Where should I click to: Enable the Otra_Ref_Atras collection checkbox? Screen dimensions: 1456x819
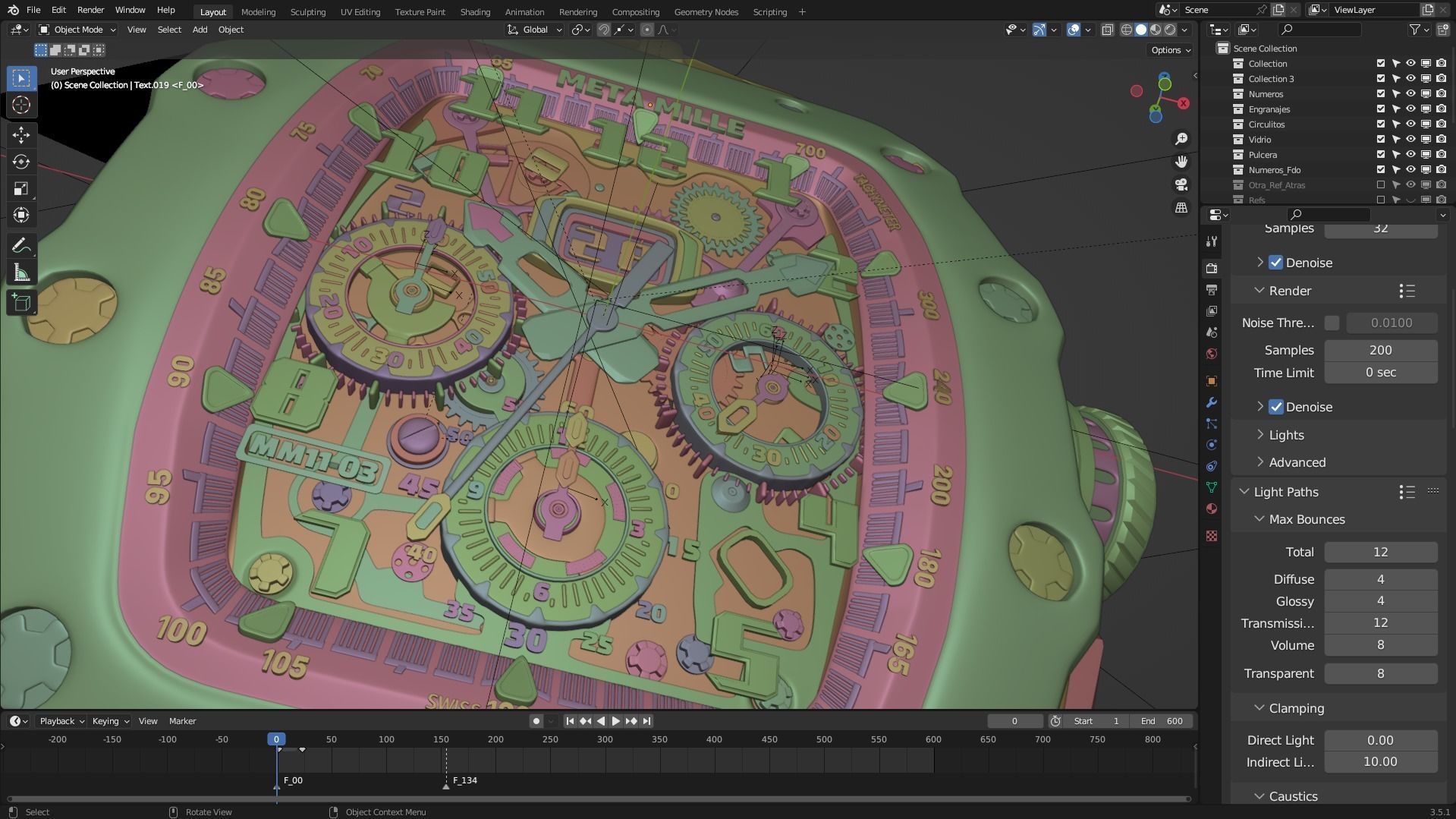point(1381,185)
